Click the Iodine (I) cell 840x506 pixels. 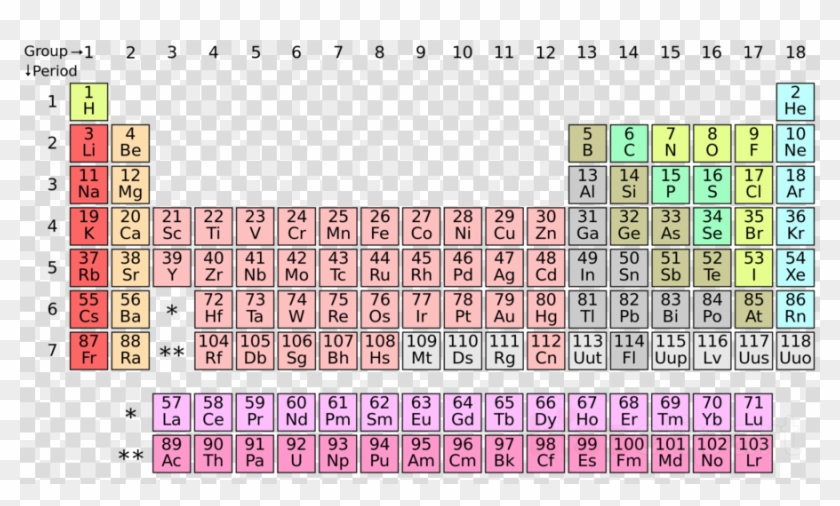click(x=753, y=268)
